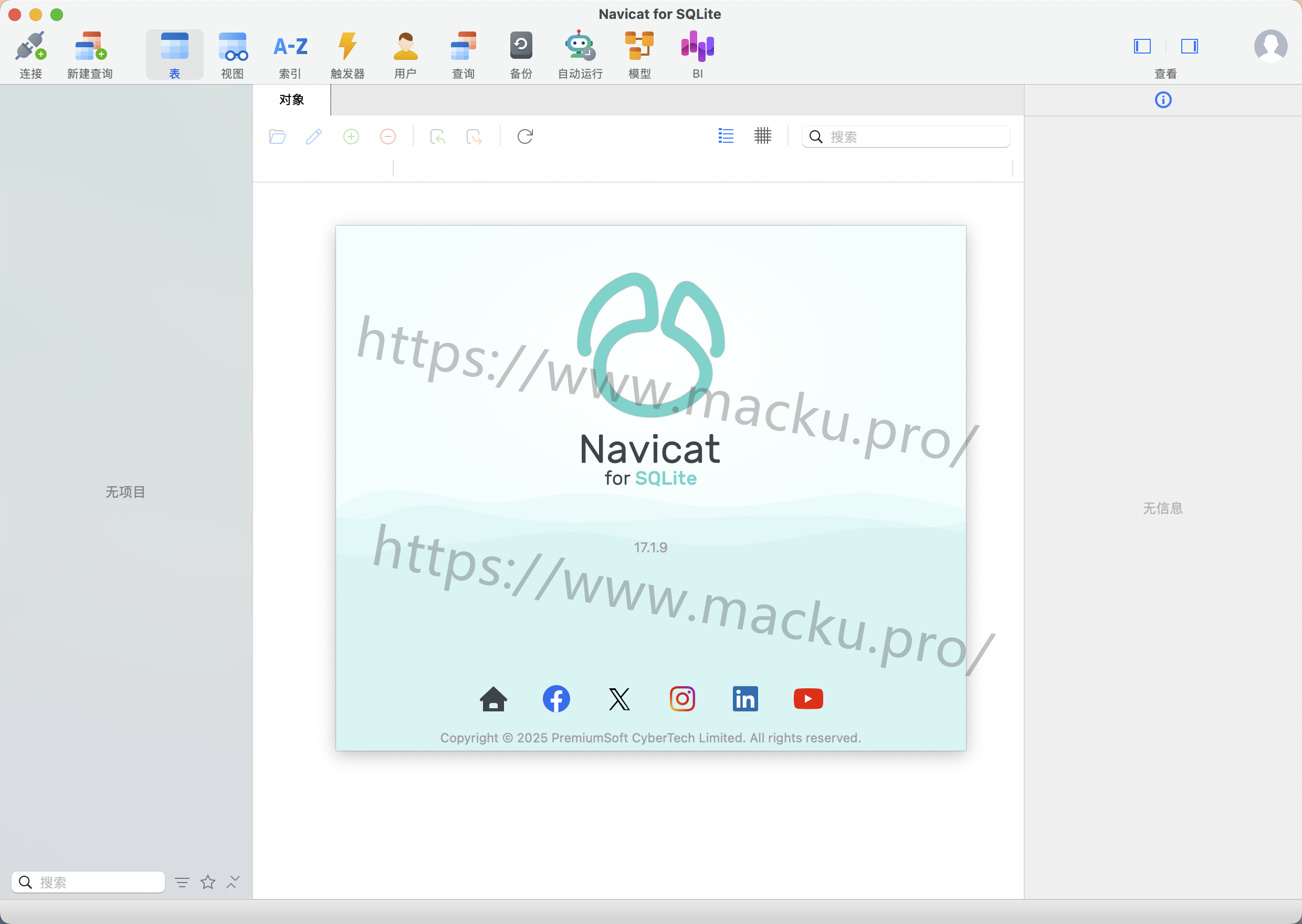This screenshot has height=924, width=1302.
Task: Click the red delete table icon
Action: click(x=388, y=136)
